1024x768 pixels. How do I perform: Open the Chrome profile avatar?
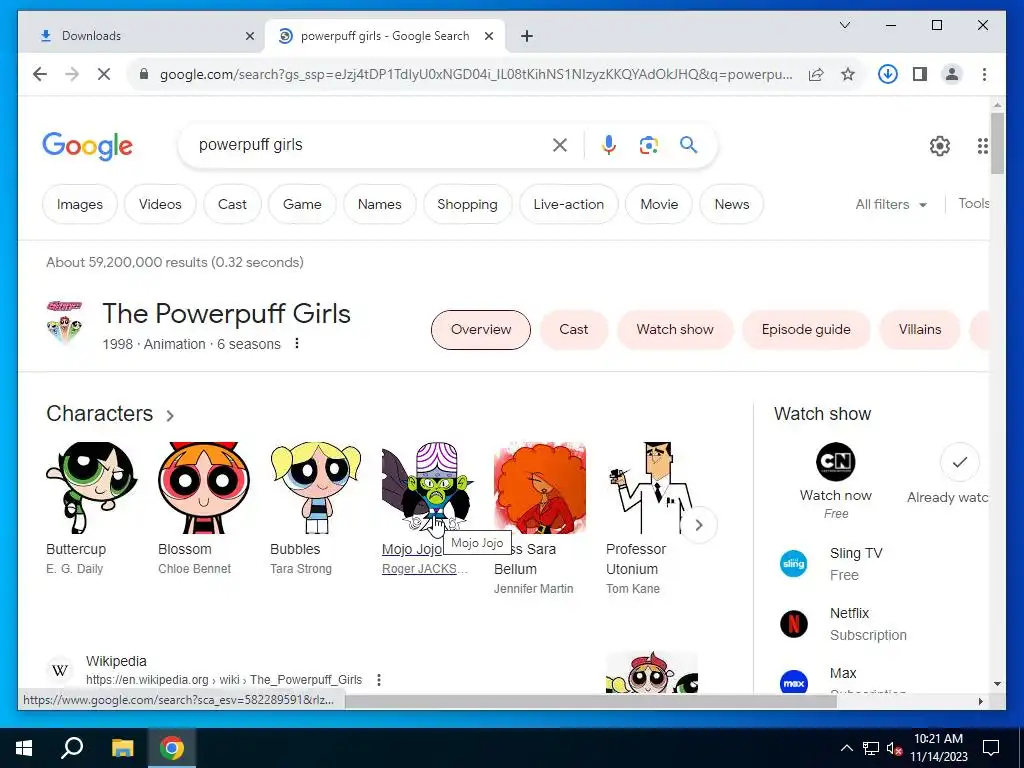[952, 74]
